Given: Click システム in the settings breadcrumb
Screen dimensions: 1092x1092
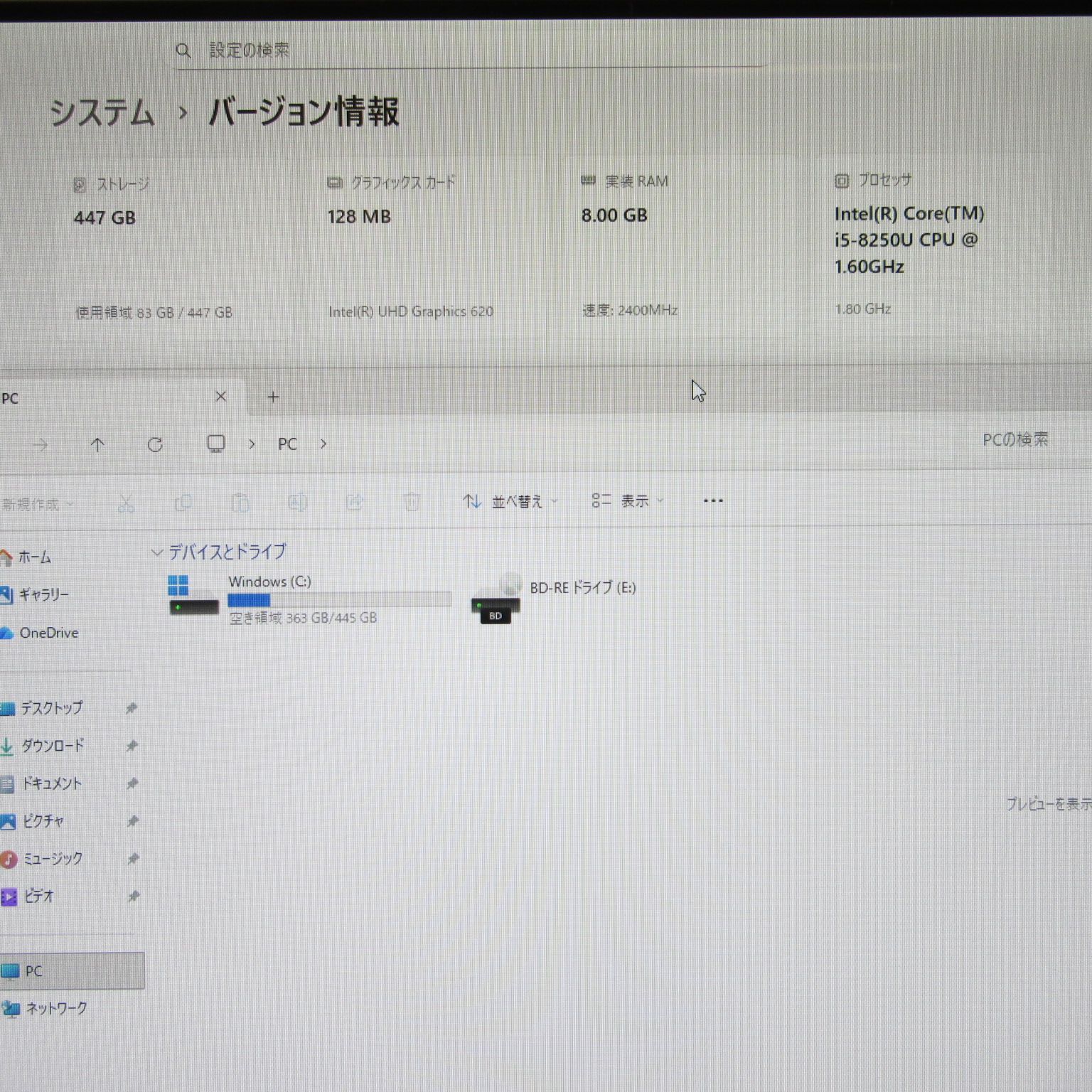Looking at the screenshot, I should [102, 113].
